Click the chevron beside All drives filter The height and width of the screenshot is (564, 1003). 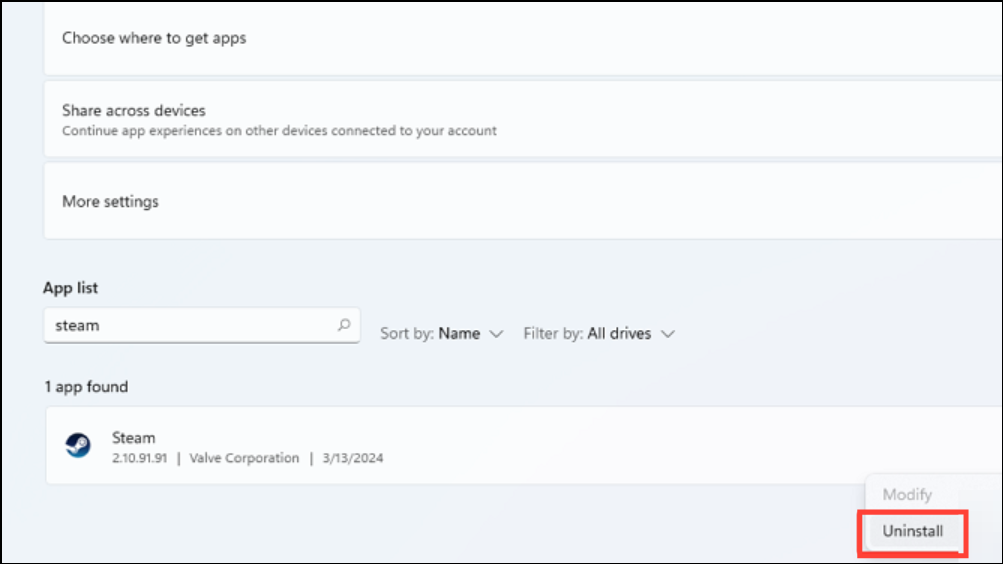pyautogui.click(x=668, y=333)
